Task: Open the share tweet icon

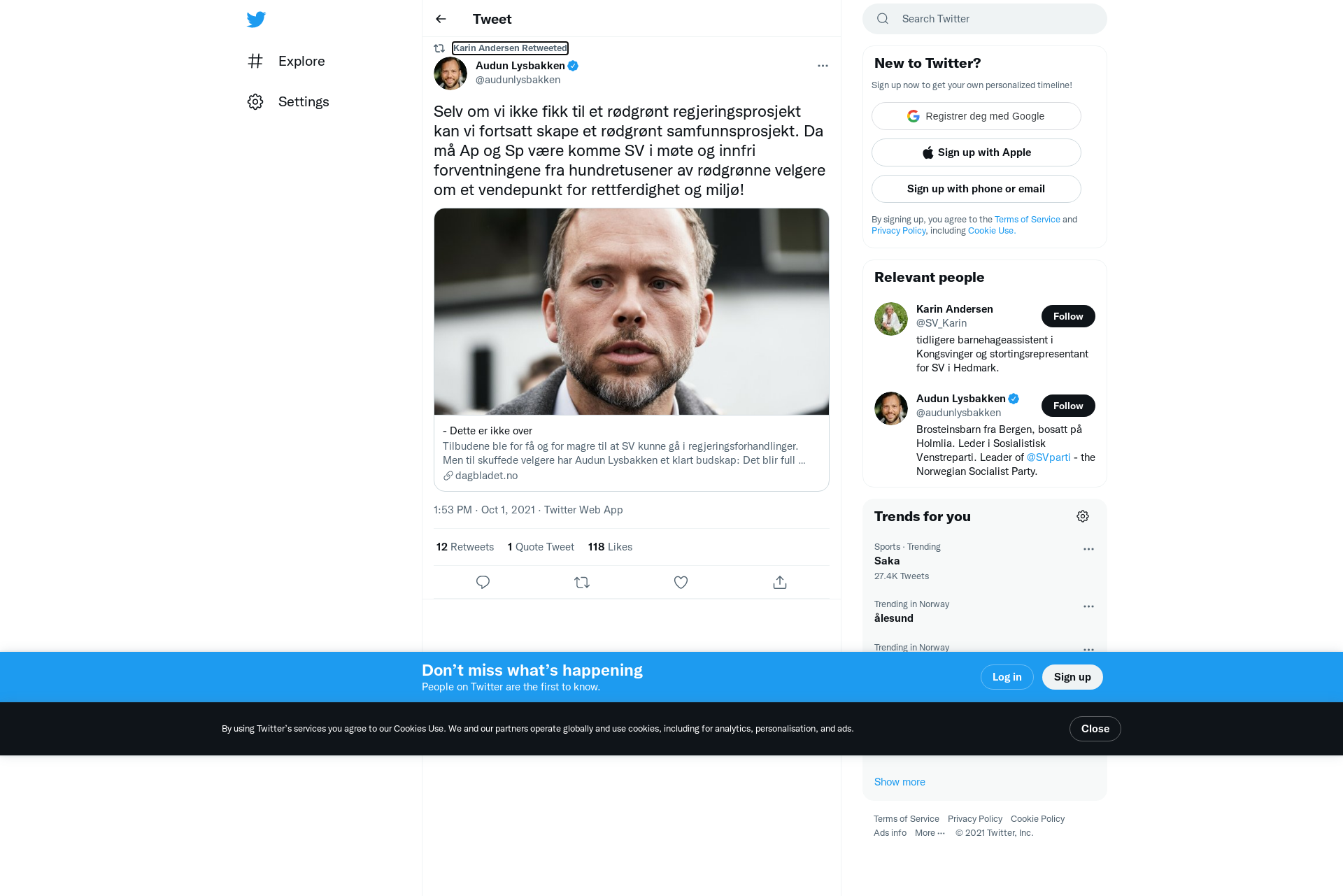Action: 780,582
